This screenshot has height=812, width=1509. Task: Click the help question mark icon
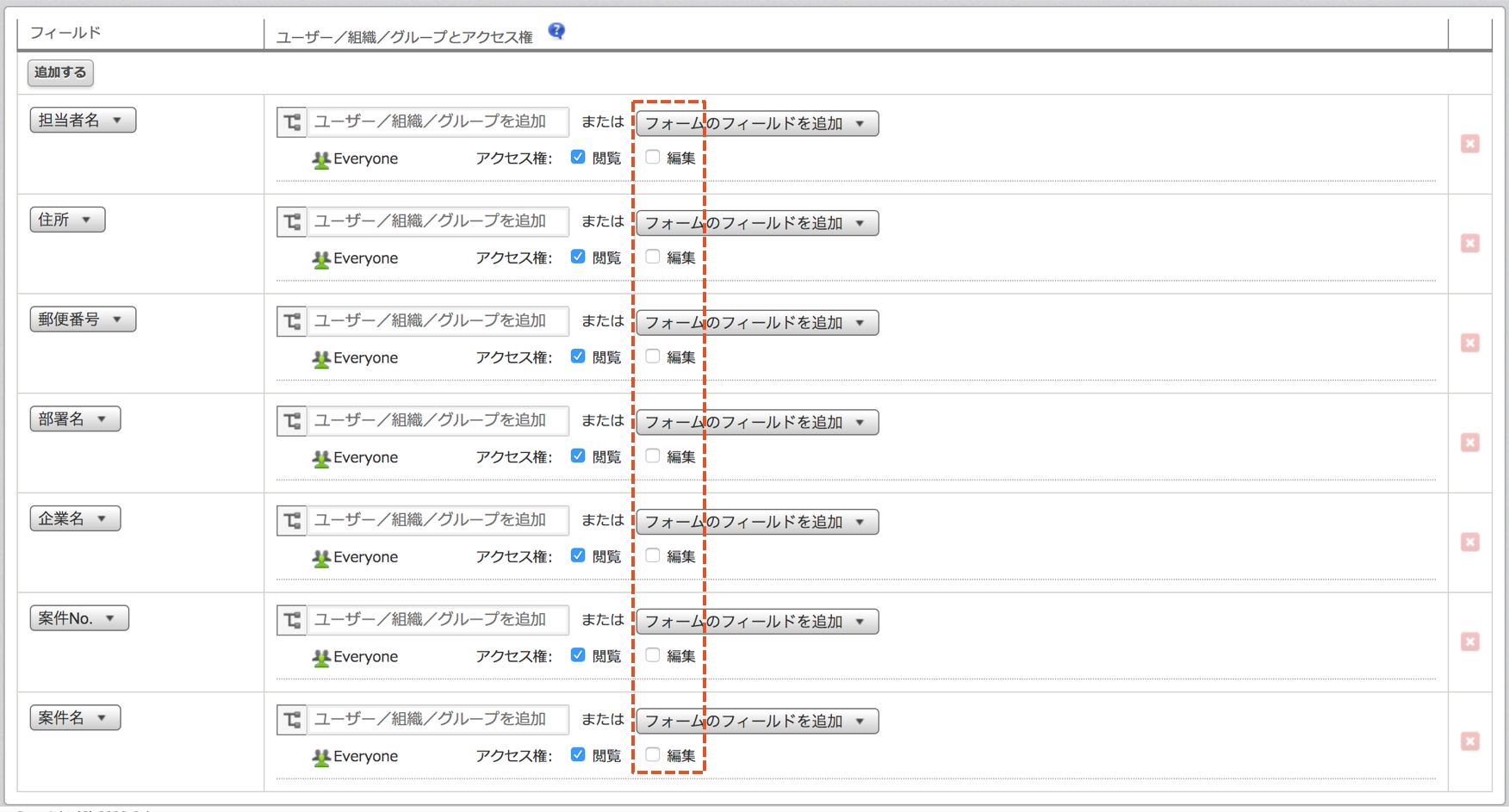point(556,32)
